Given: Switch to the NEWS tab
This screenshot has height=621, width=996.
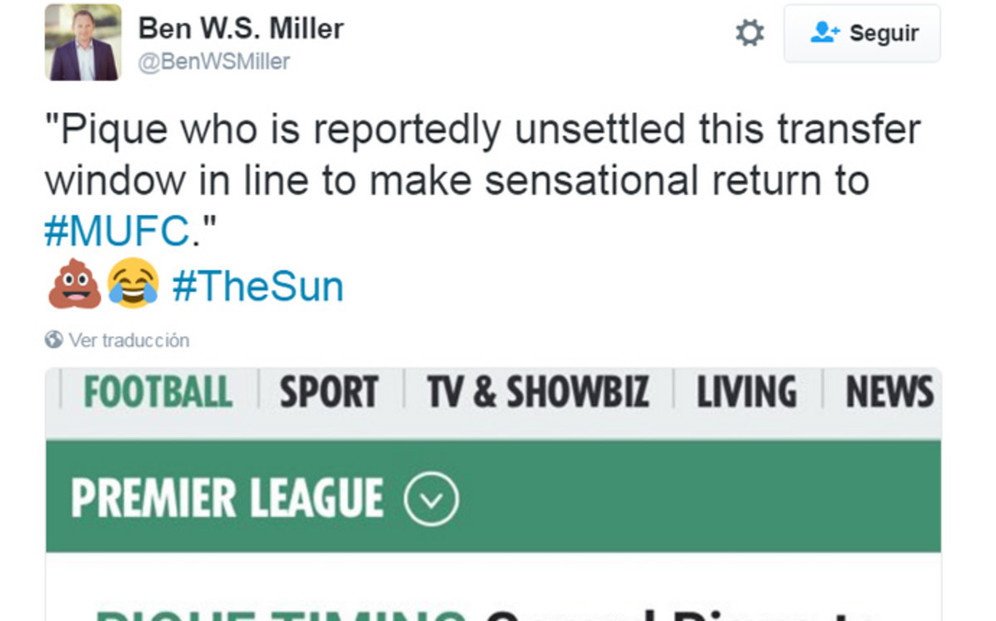Looking at the screenshot, I should [x=889, y=392].
